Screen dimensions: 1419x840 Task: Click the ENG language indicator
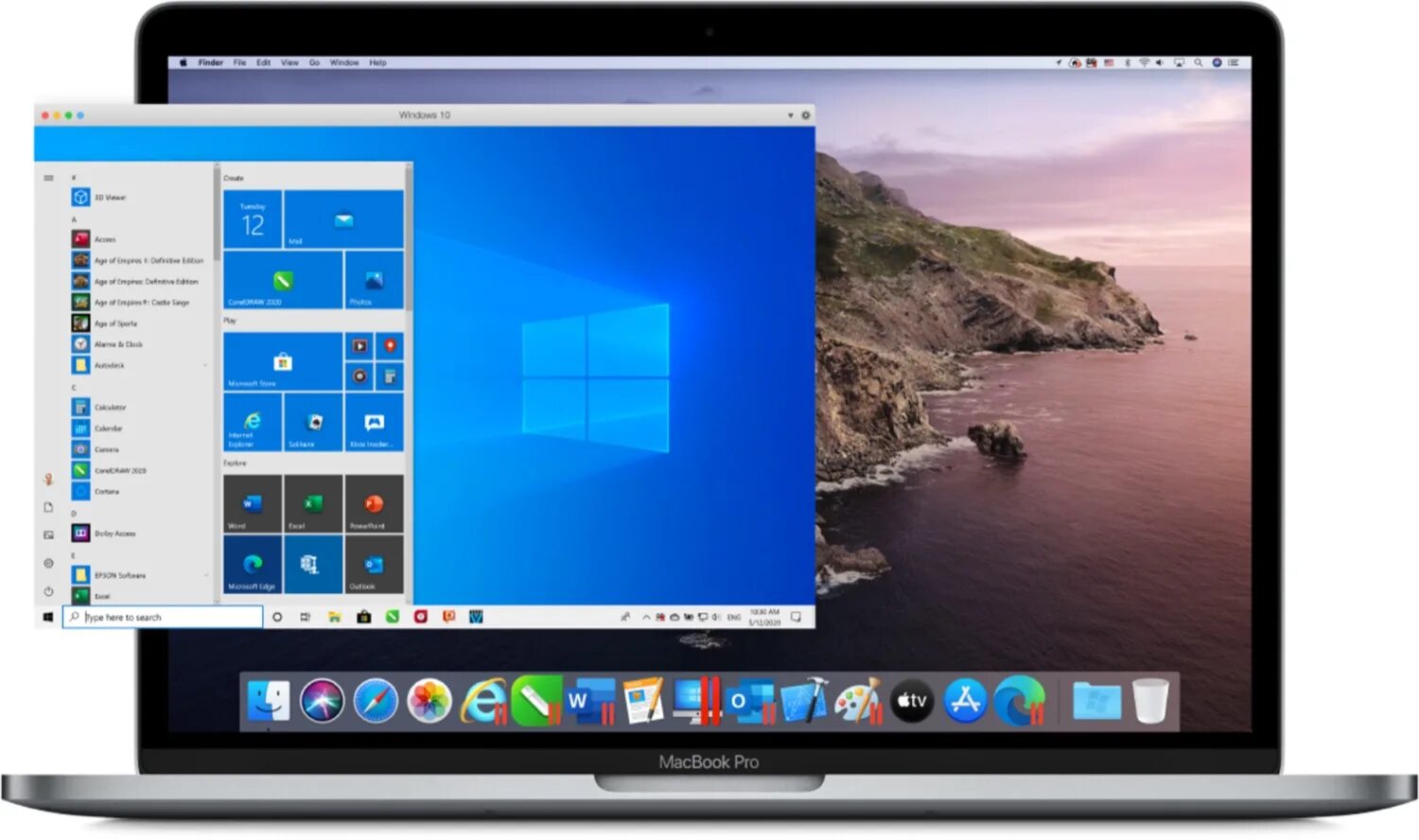coord(733,617)
